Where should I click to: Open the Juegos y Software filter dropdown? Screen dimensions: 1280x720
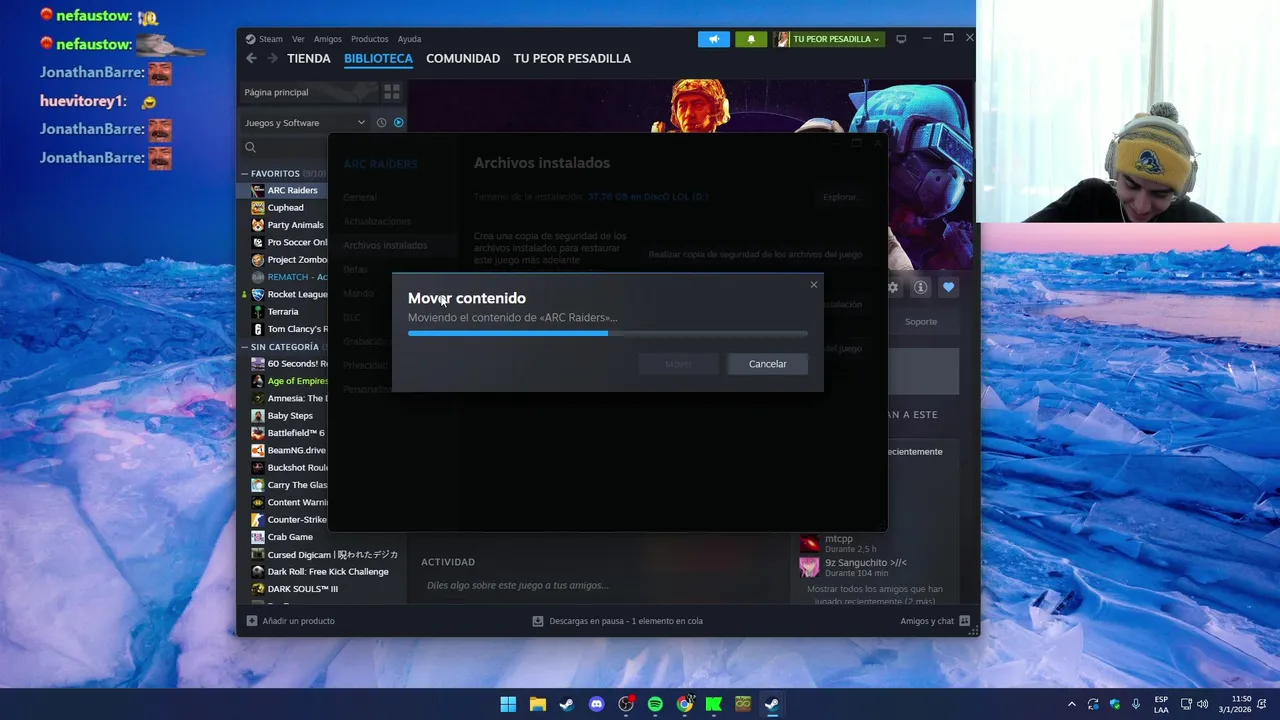pyautogui.click(x=305, y=123)
